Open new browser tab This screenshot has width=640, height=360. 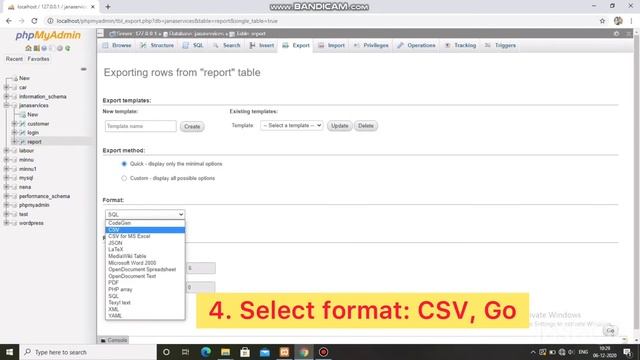click(x=108, y=7)
